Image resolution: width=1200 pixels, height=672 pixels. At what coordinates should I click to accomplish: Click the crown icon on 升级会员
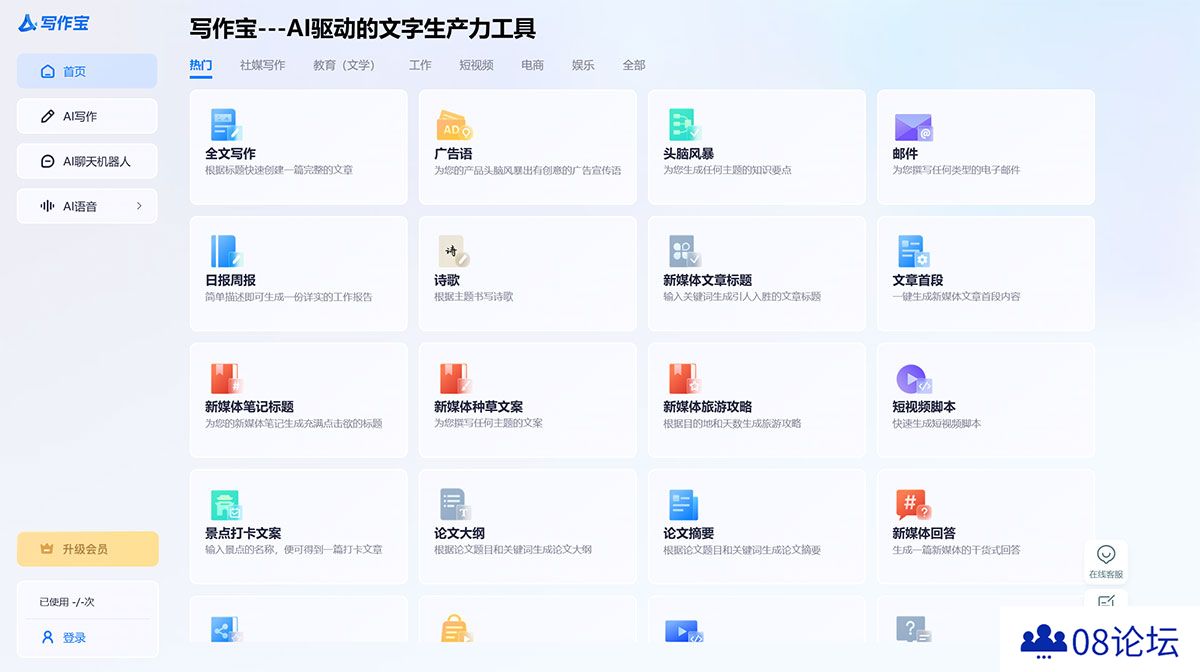46,549
